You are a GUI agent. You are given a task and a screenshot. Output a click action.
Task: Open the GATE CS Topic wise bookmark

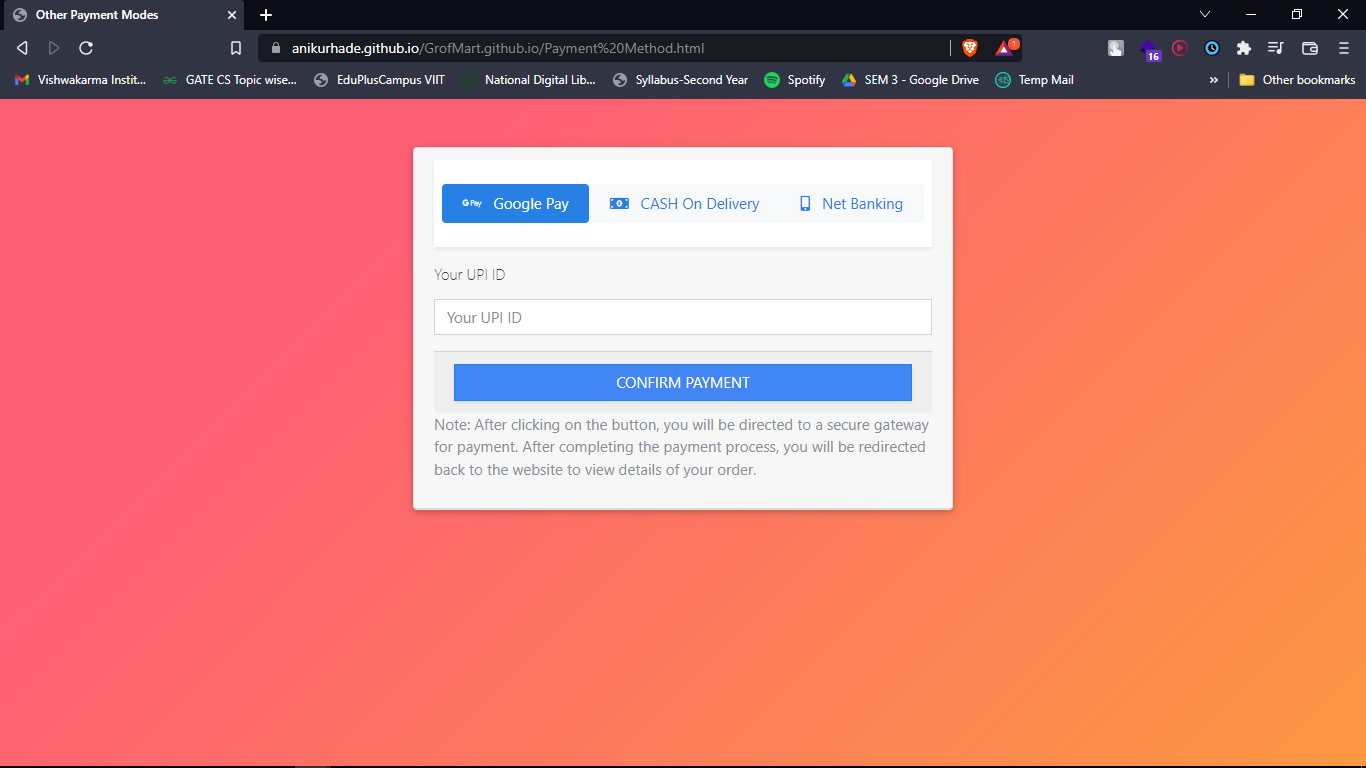click(x=230, y=80)
